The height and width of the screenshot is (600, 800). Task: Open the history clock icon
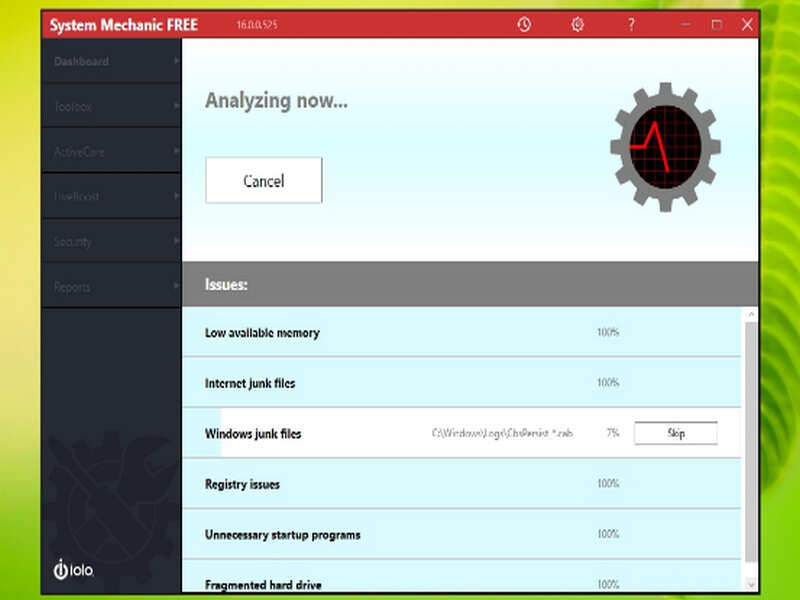(x=525, y=24)
